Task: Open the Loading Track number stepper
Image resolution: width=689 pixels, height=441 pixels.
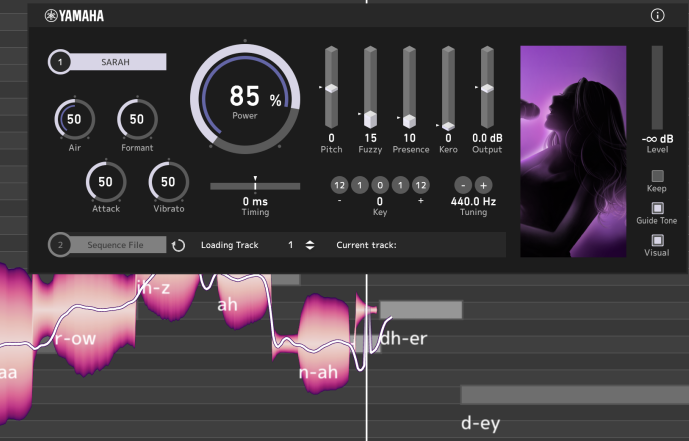Action: click(x=309, y=245)
